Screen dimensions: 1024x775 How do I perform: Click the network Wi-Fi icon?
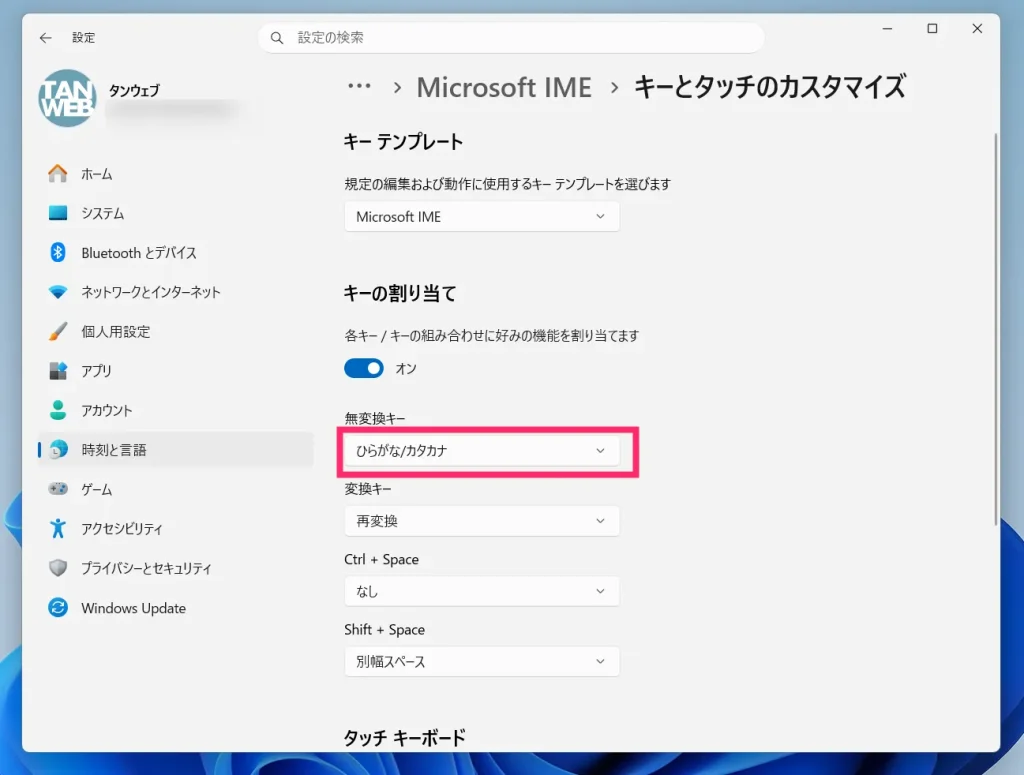[x=57, y=292]
